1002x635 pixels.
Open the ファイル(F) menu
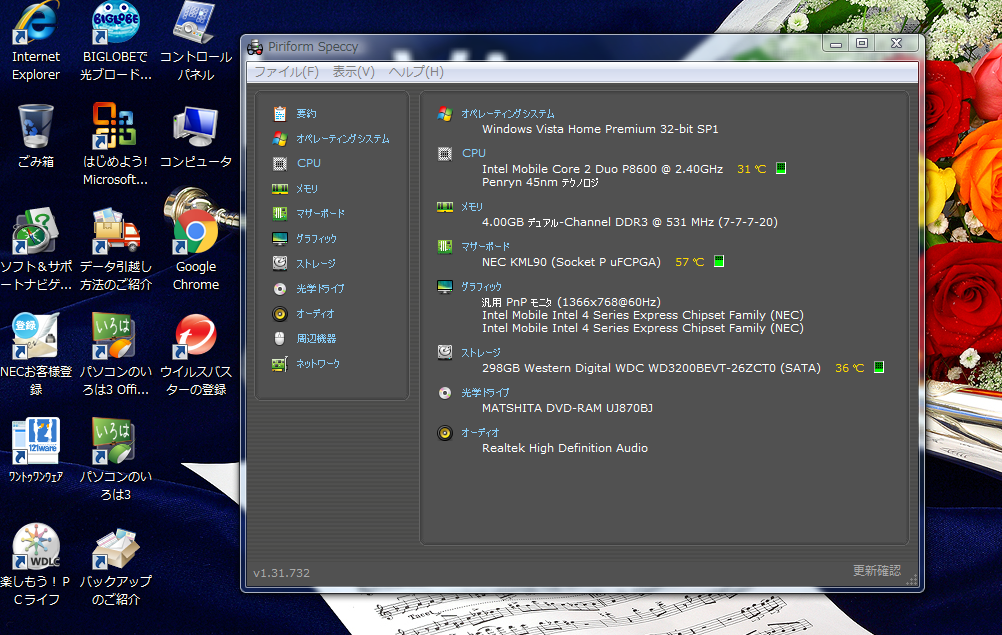point(286,72)
